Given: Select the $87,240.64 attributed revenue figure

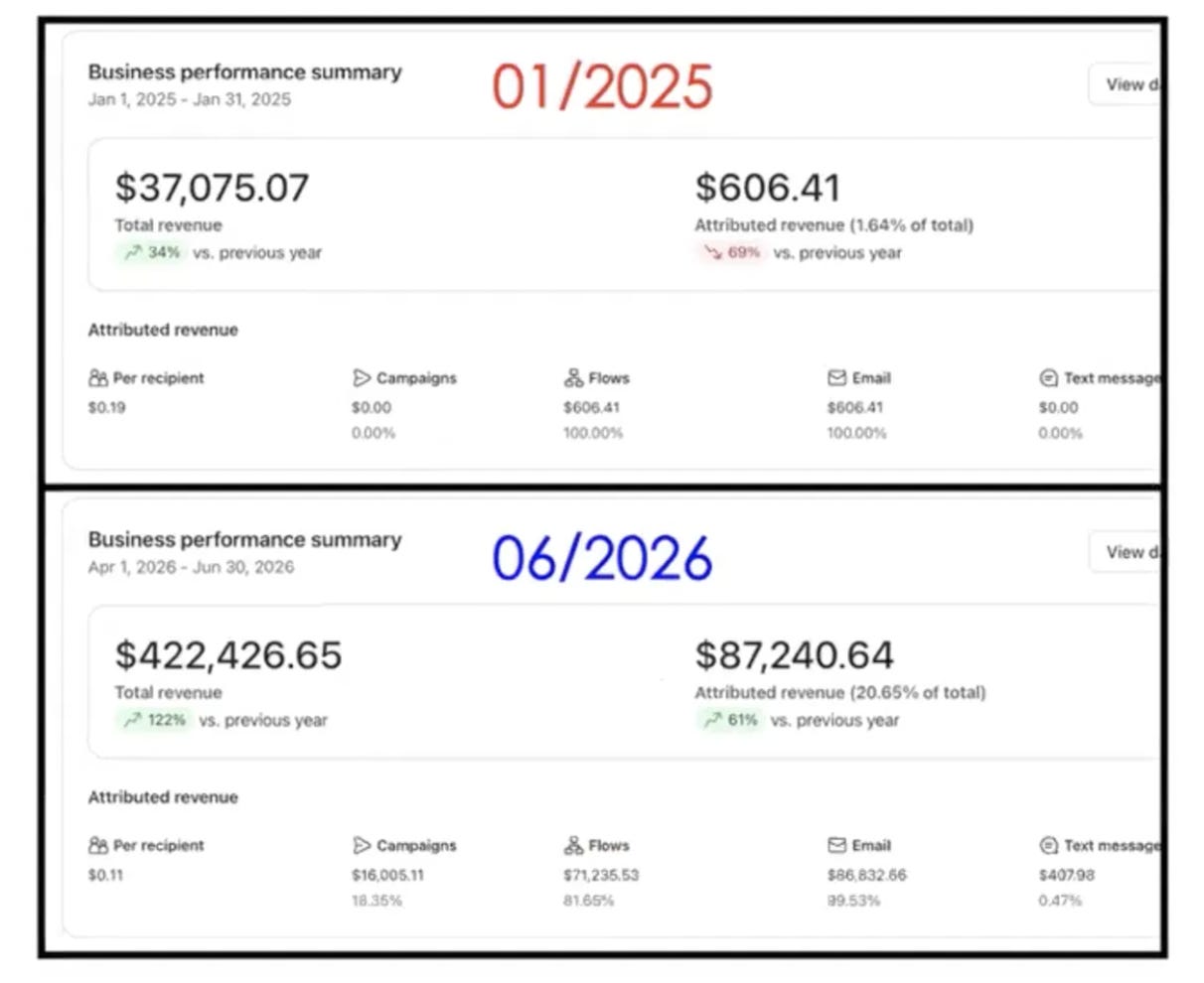Looking at the screenshot, I should tap(795, 655).
